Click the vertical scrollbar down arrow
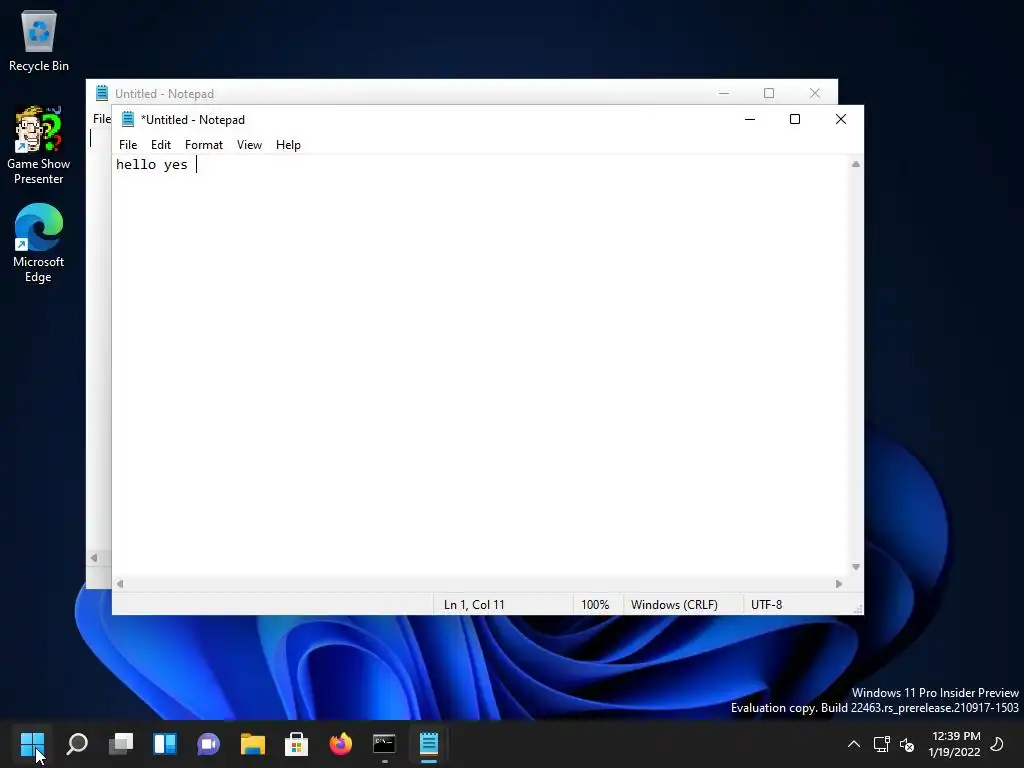The width and height of the screenshot is (1024, 768). (856, 567)
